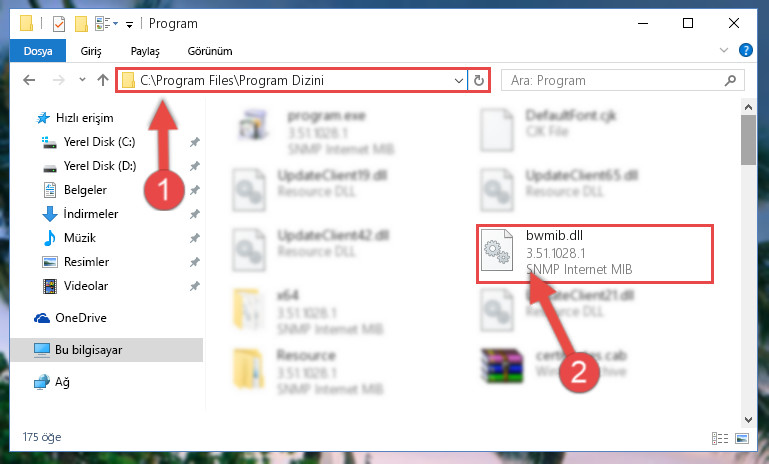Screen dimensions: 769x464
Task: Expand the ribbon with the chevron
Action: 723,50
